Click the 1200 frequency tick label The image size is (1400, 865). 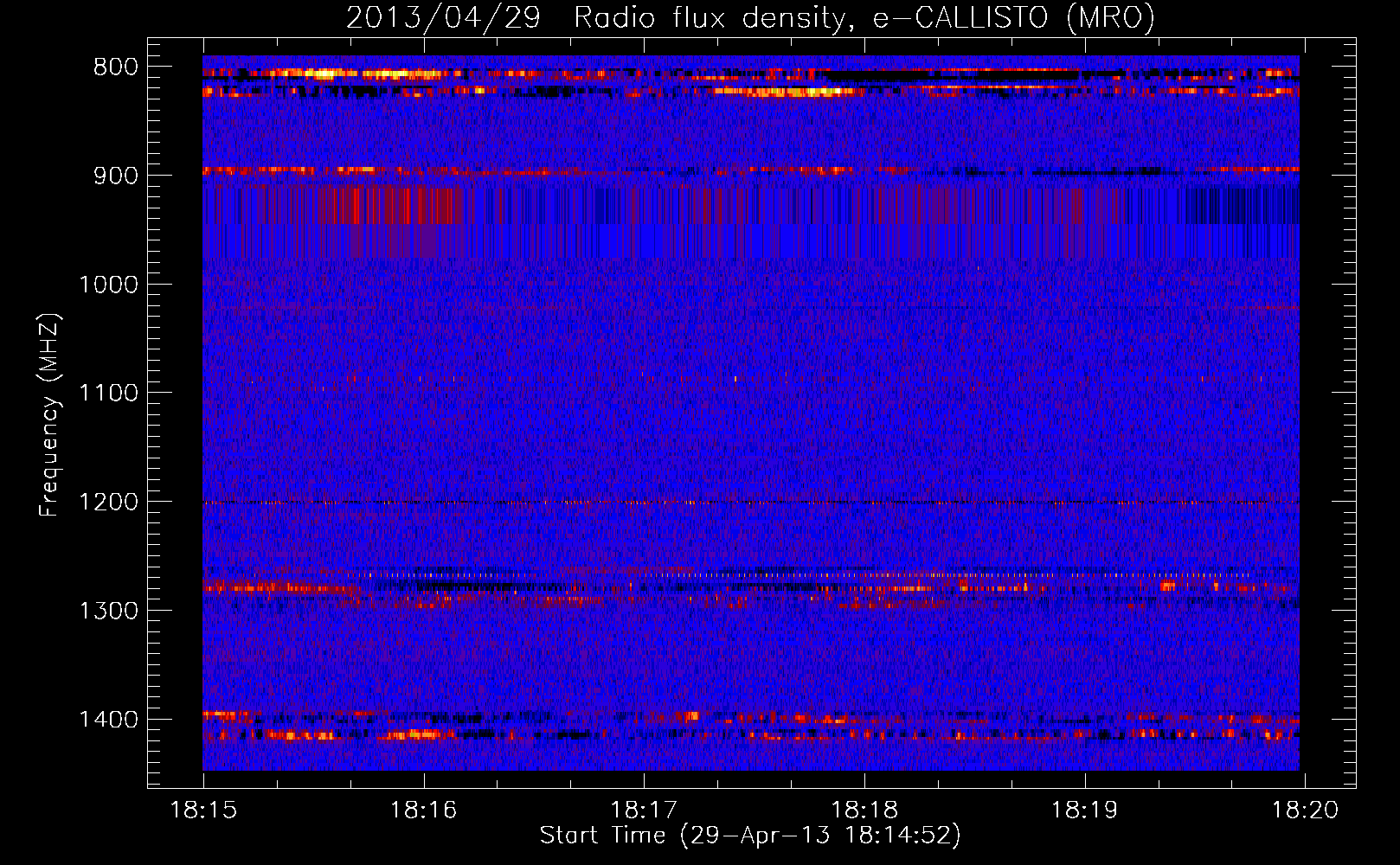pos(108,503)
